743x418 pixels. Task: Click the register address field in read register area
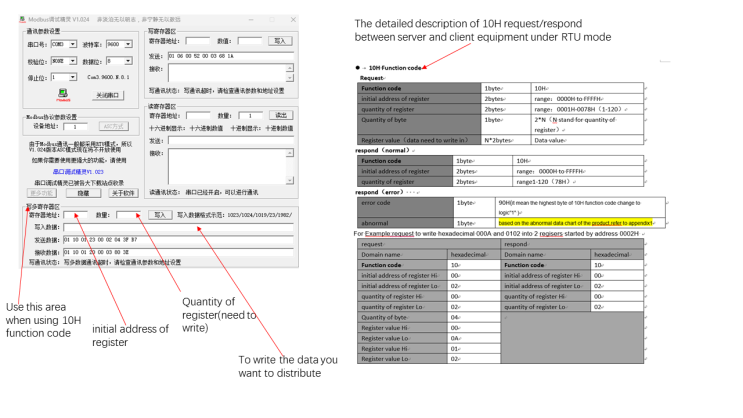198,116
